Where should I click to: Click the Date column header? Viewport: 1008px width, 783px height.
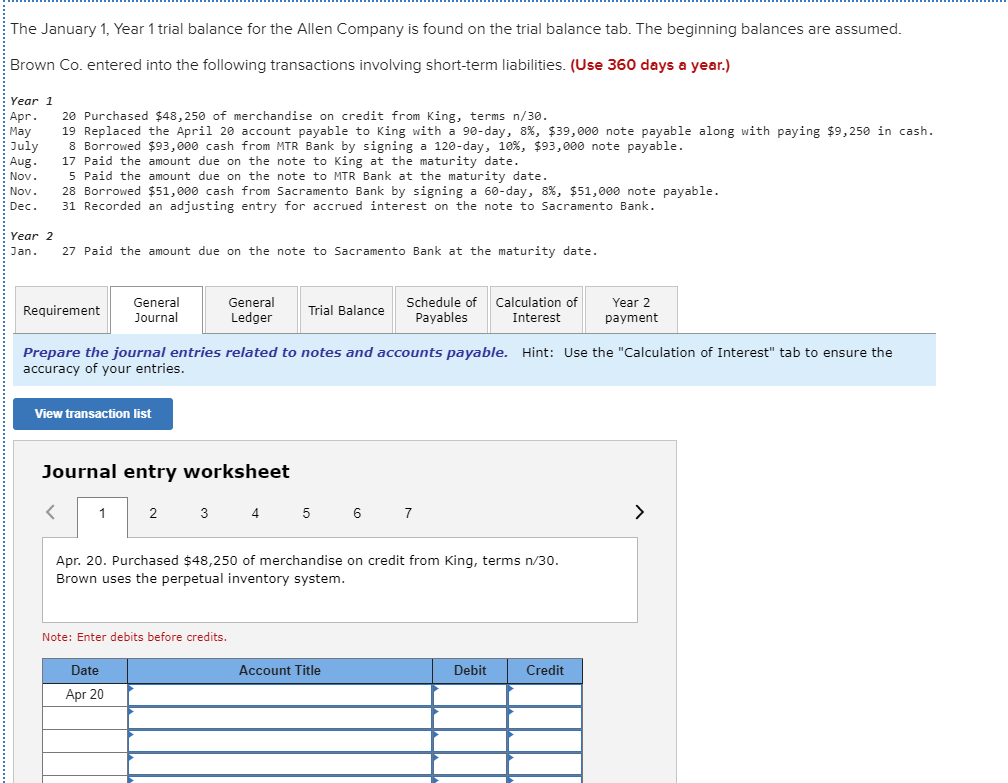(x=85, y=670)
